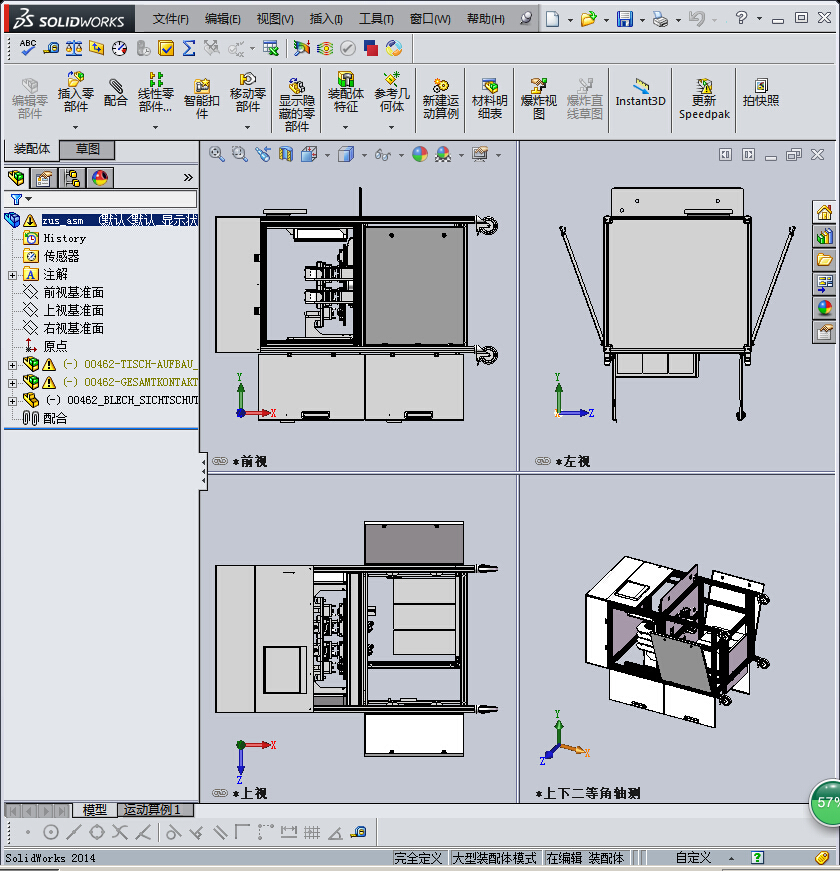
Task: Open Hide/Show Items glasses dropdown arrow
Action: (x=401, y=155)
